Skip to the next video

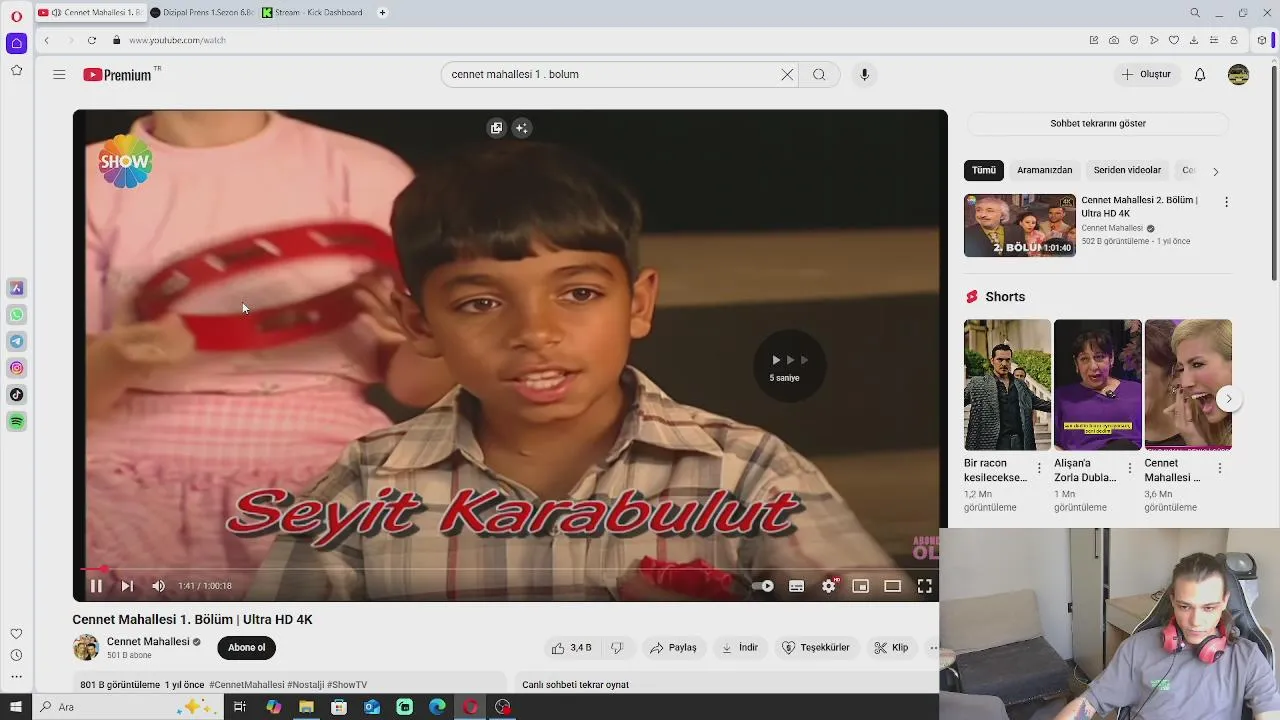click(x=127, y=586)
